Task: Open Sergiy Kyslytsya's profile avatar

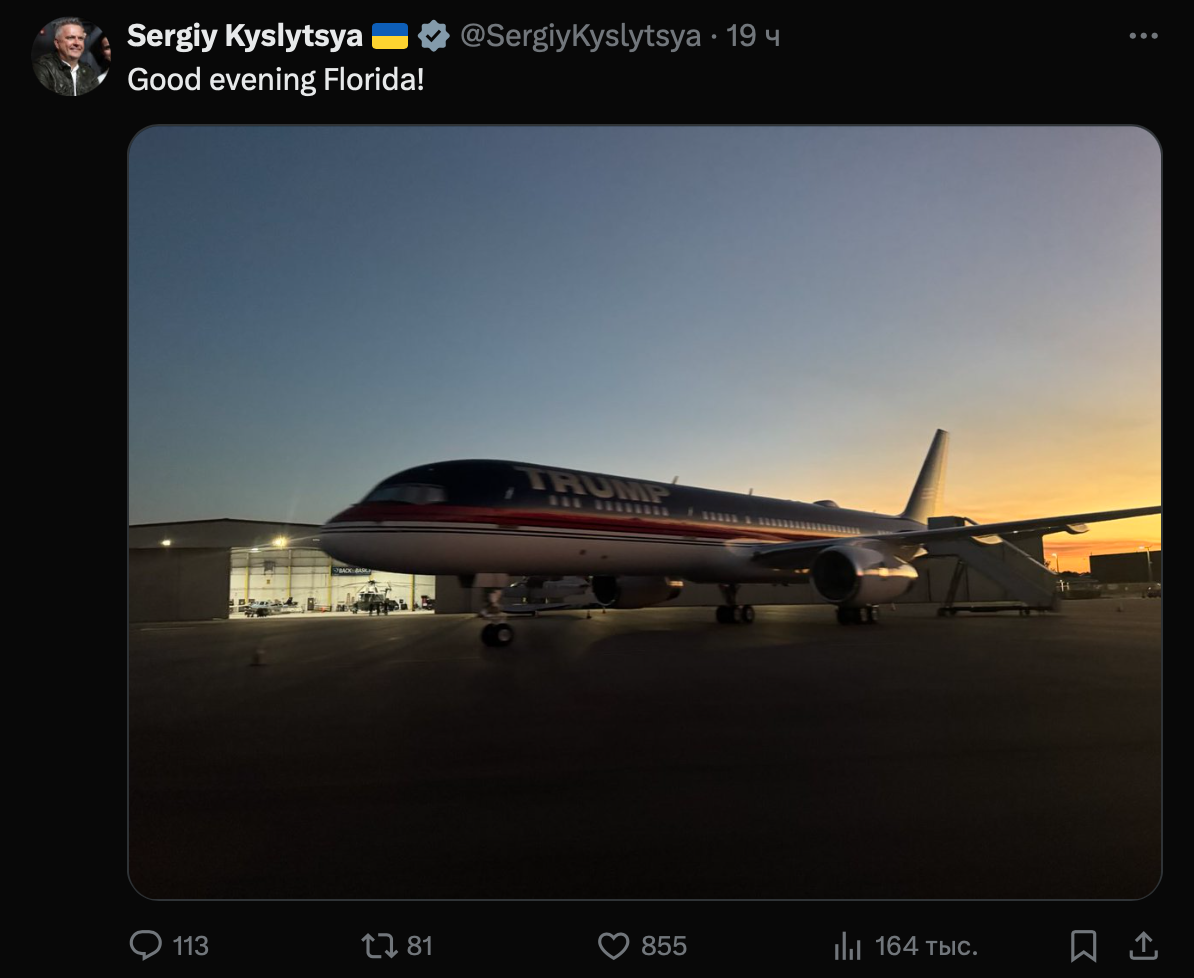Action: pos(70,57)
